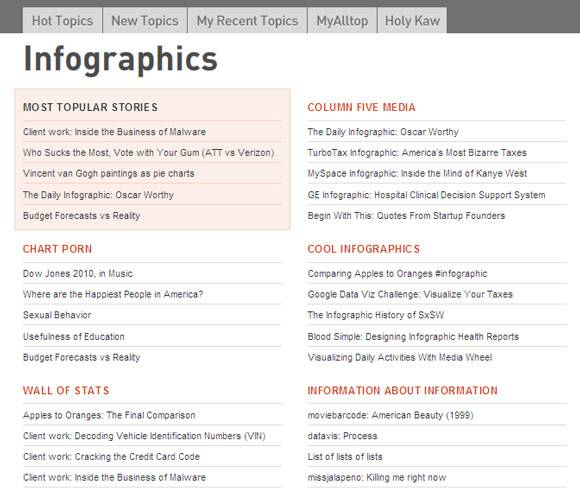This screenshot has height=488, width=580.
Task: Open 'MySpace Infographic: Inside the Mind of Kanye West'
Action: tap(417, 173)
